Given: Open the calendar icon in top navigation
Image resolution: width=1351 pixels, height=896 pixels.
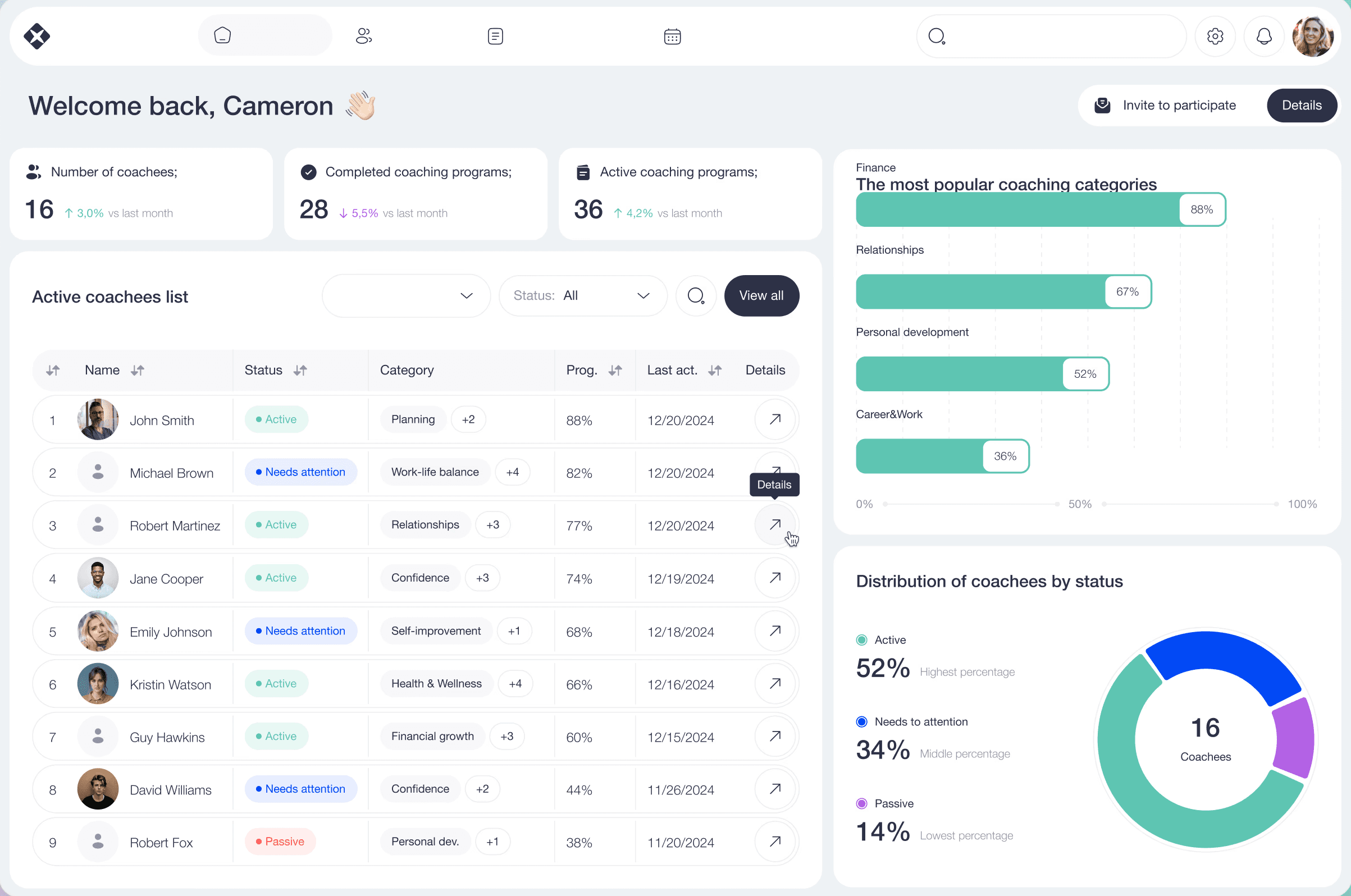Looking at the screenshot, I should coord(672,36).
